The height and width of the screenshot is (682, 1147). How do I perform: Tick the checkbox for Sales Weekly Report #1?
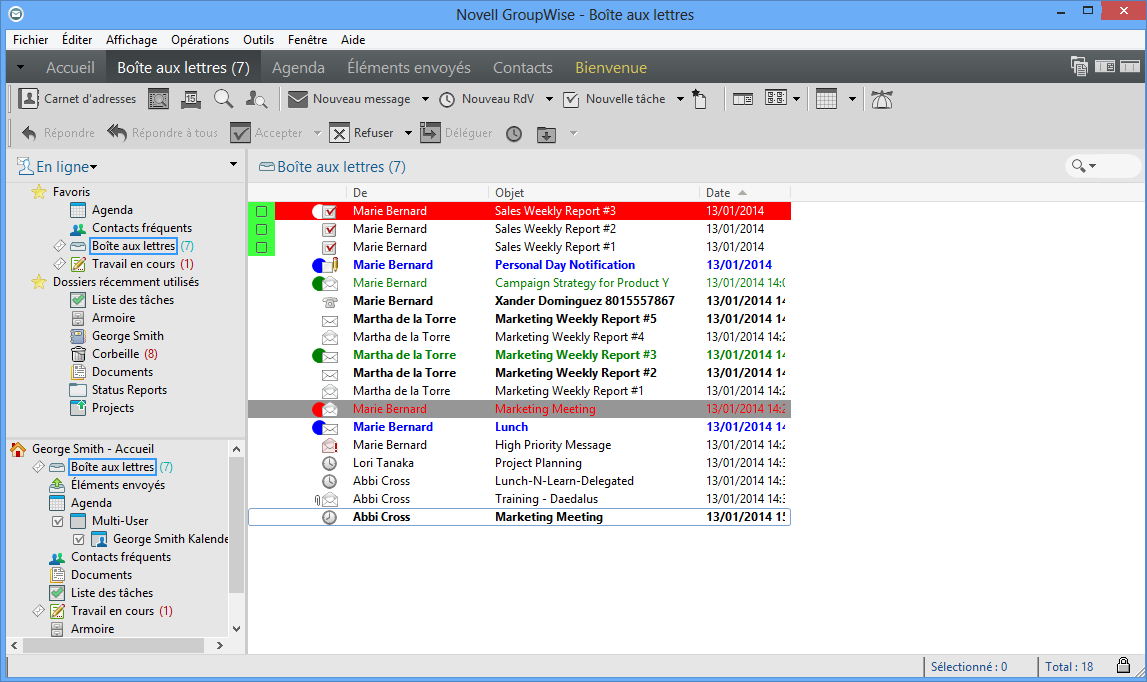261,247
